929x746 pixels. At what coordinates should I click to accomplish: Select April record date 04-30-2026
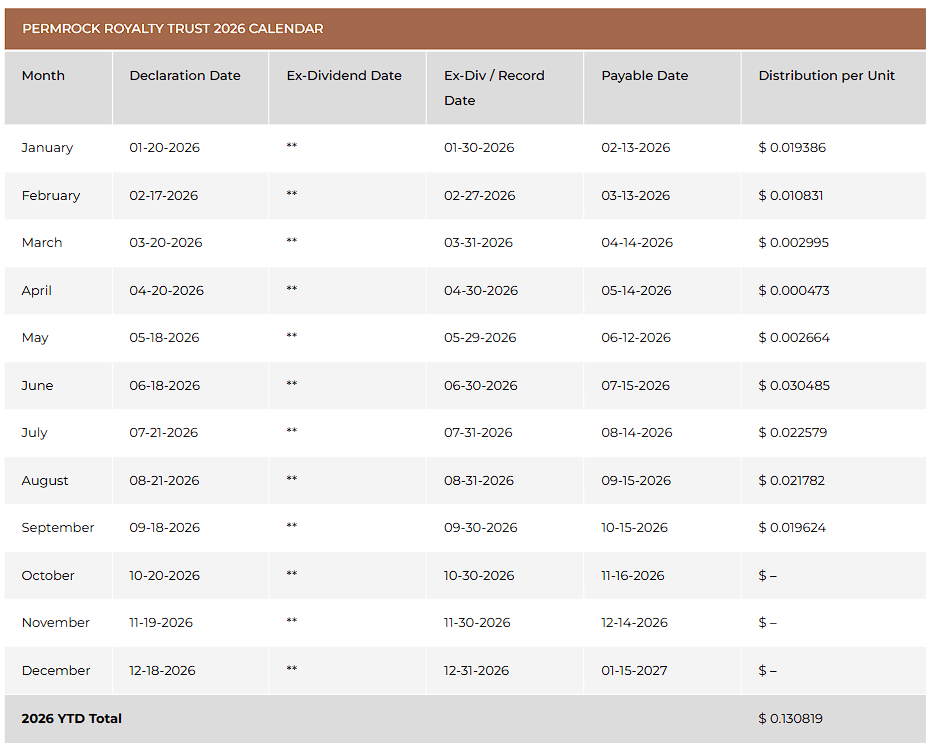click(x=481, y=290)
